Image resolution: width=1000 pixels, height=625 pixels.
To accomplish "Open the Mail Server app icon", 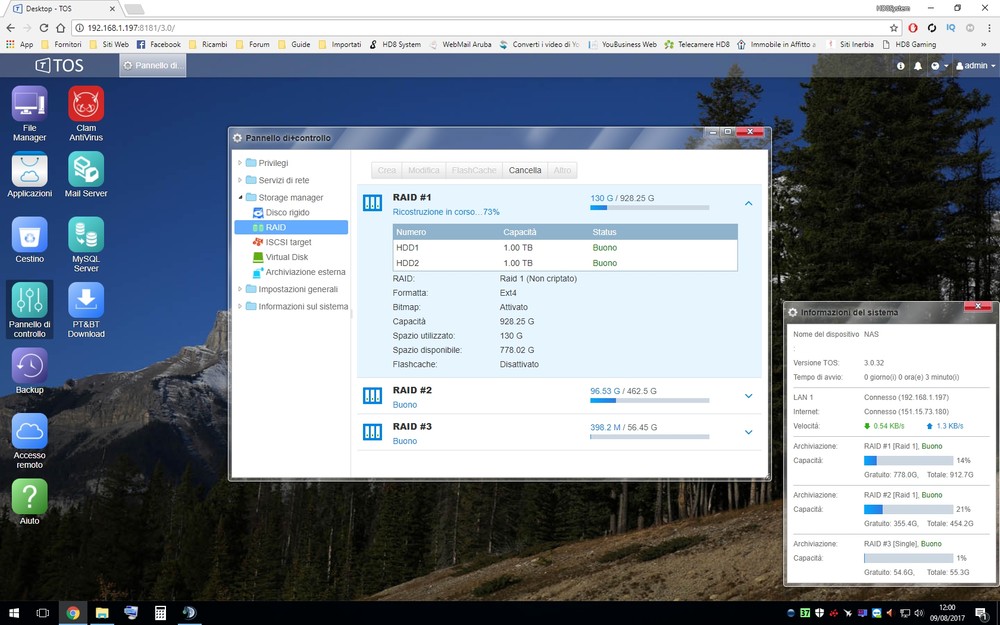I will [86, 169].
